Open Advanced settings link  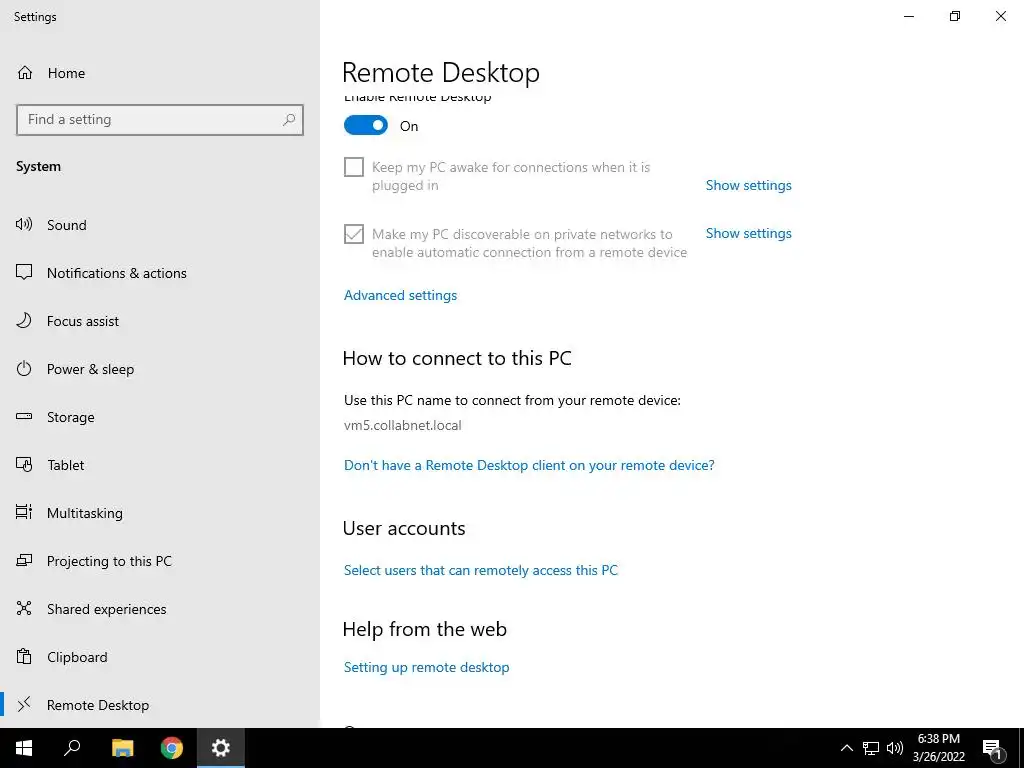pos(400,295)
